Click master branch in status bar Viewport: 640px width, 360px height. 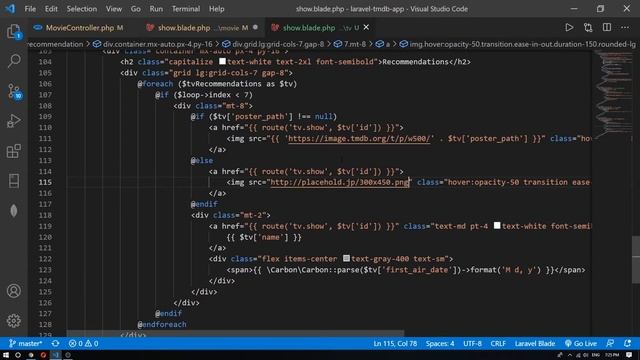point(25,343)
